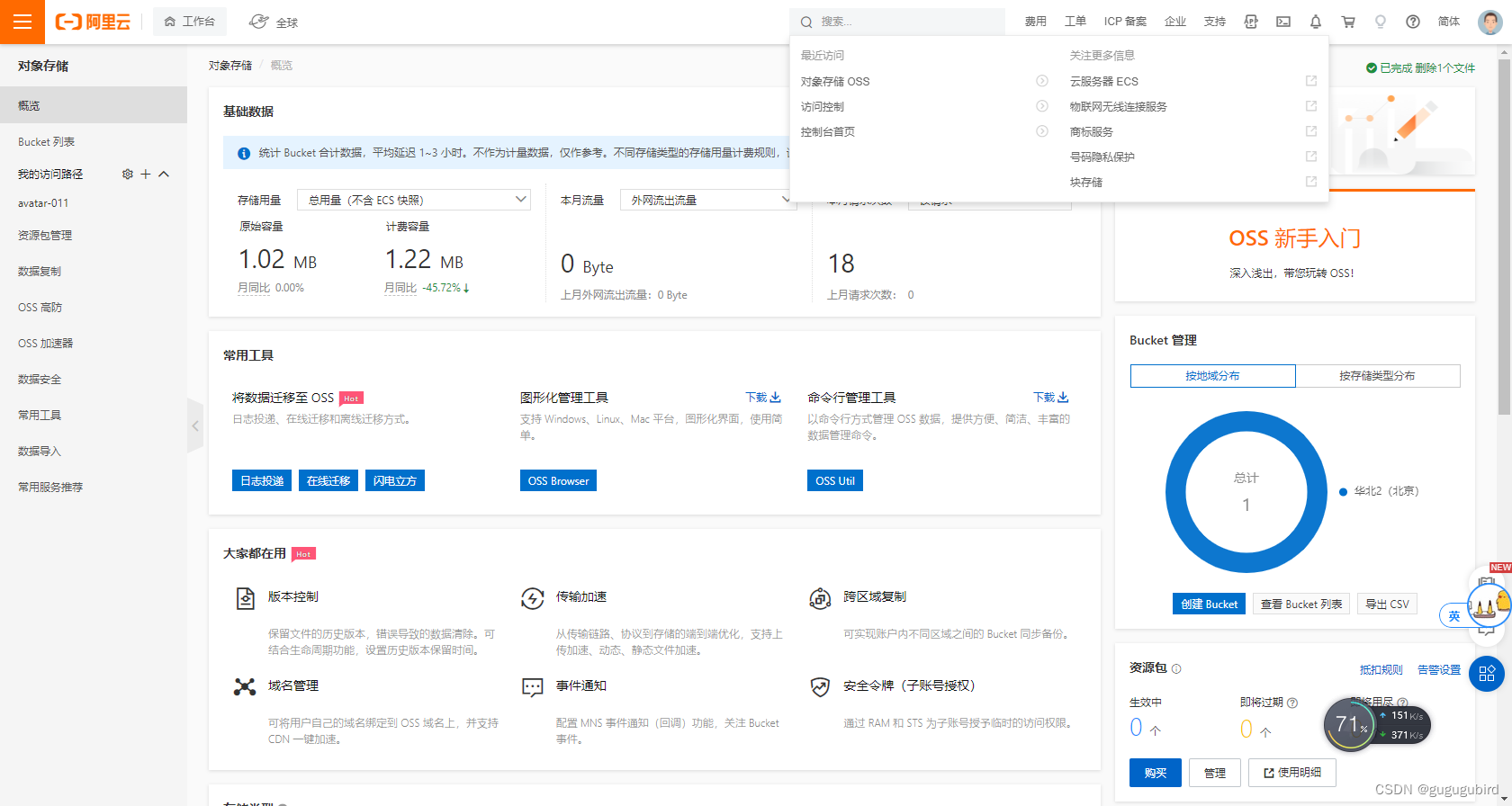
Task: Open 块存储 external link icon
Action: click(x=1311, y=182)
